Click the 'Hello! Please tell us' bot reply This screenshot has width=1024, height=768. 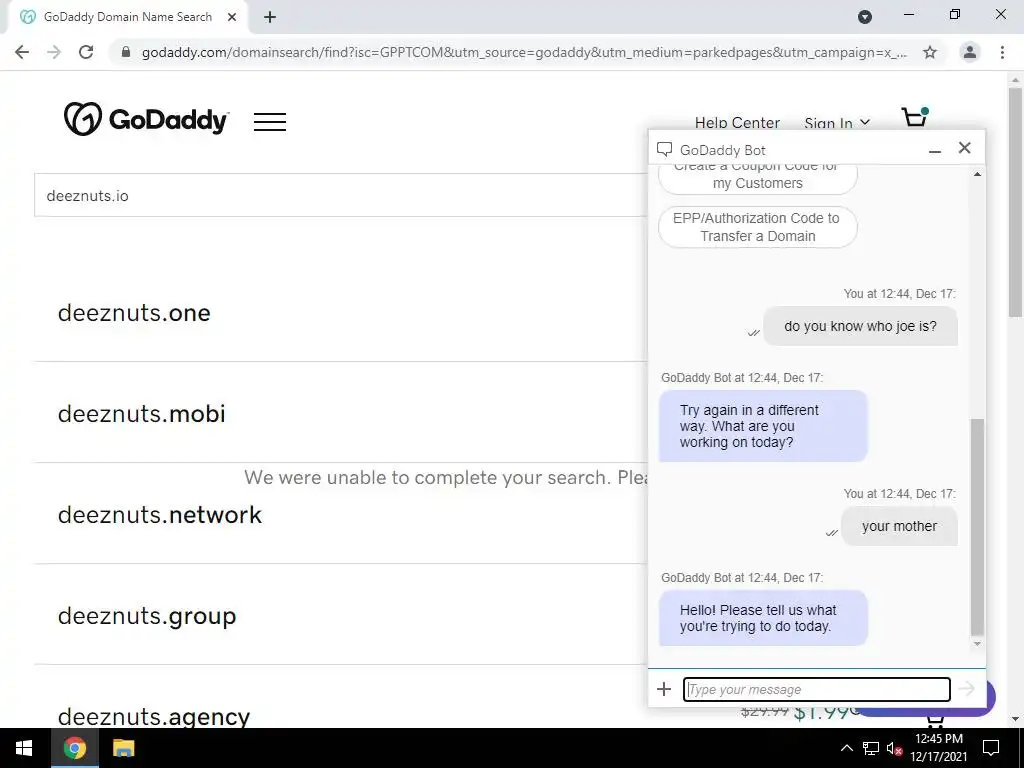(763, 618)
